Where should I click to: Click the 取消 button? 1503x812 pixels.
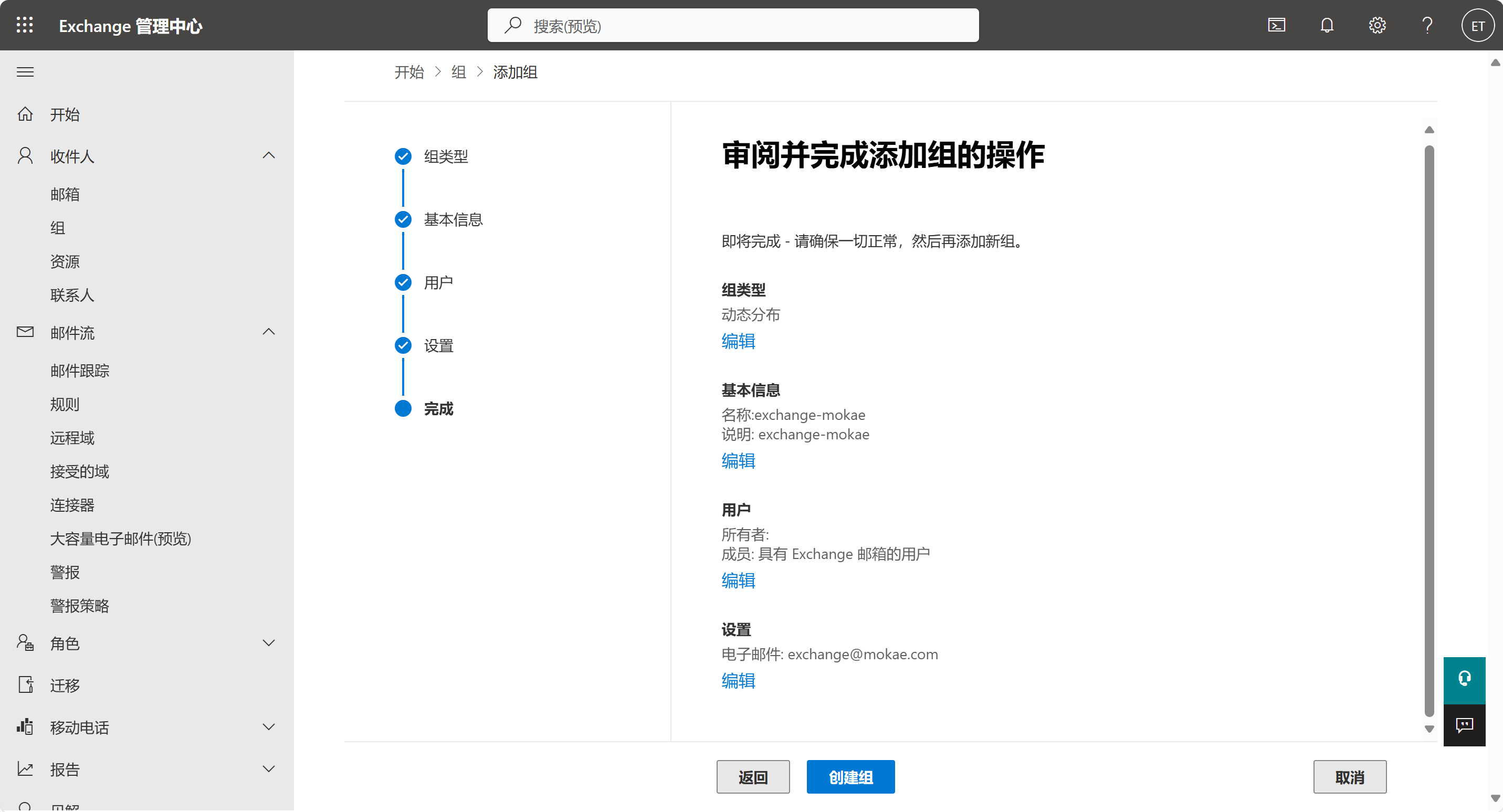(x=1350, y=777)
